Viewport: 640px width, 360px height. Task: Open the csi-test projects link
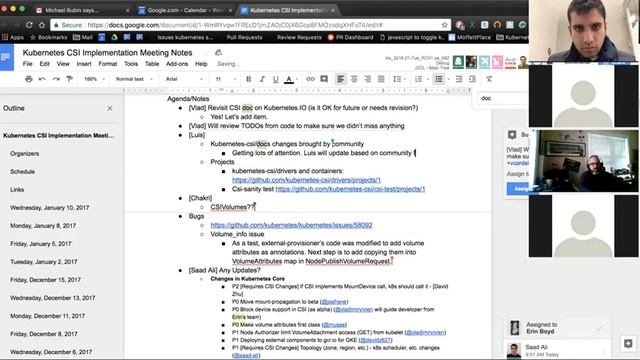pyautogui.click(x=350, y=189)
